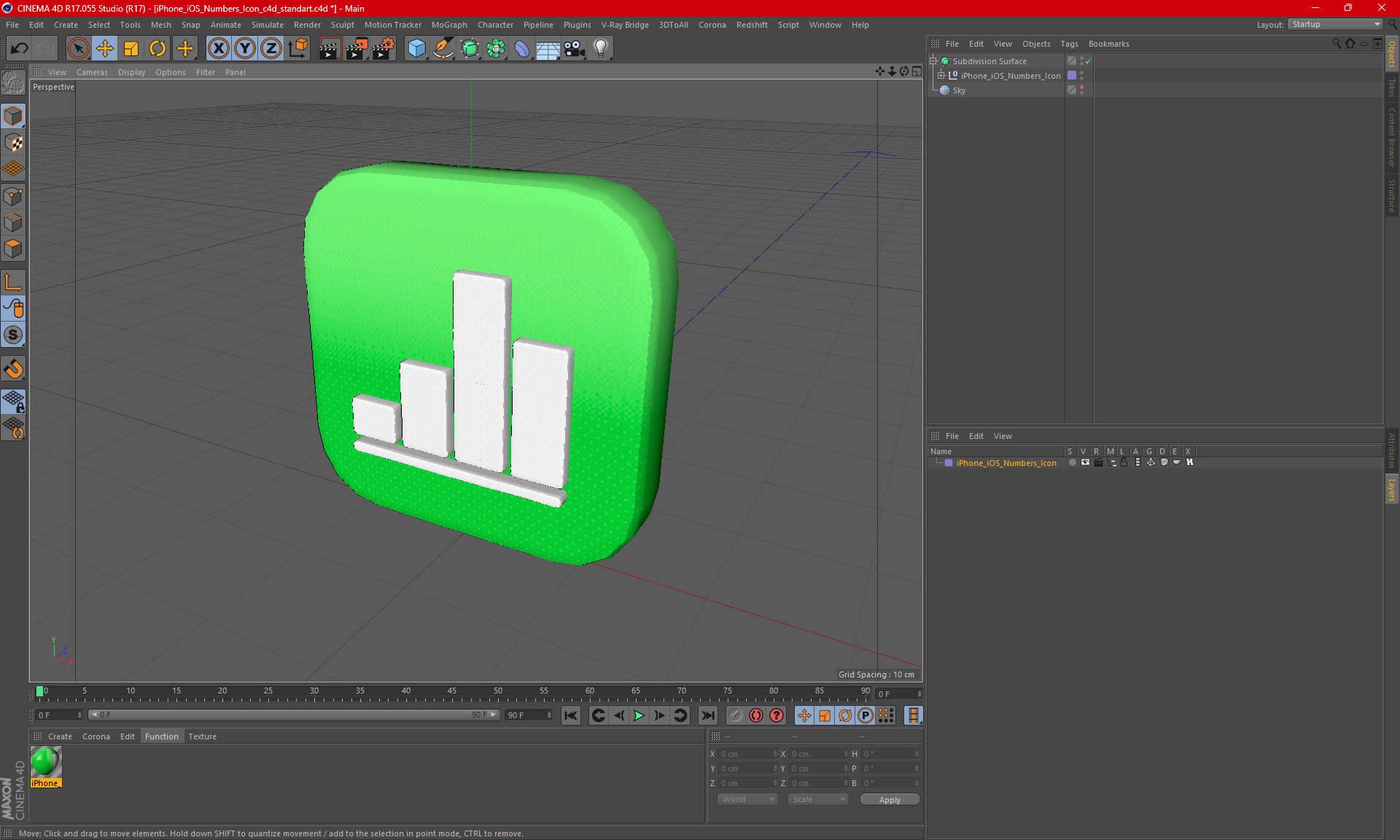This screenshot has height=840, width=1400.
Task: Click the Apply button
Action: pos(890,800)
